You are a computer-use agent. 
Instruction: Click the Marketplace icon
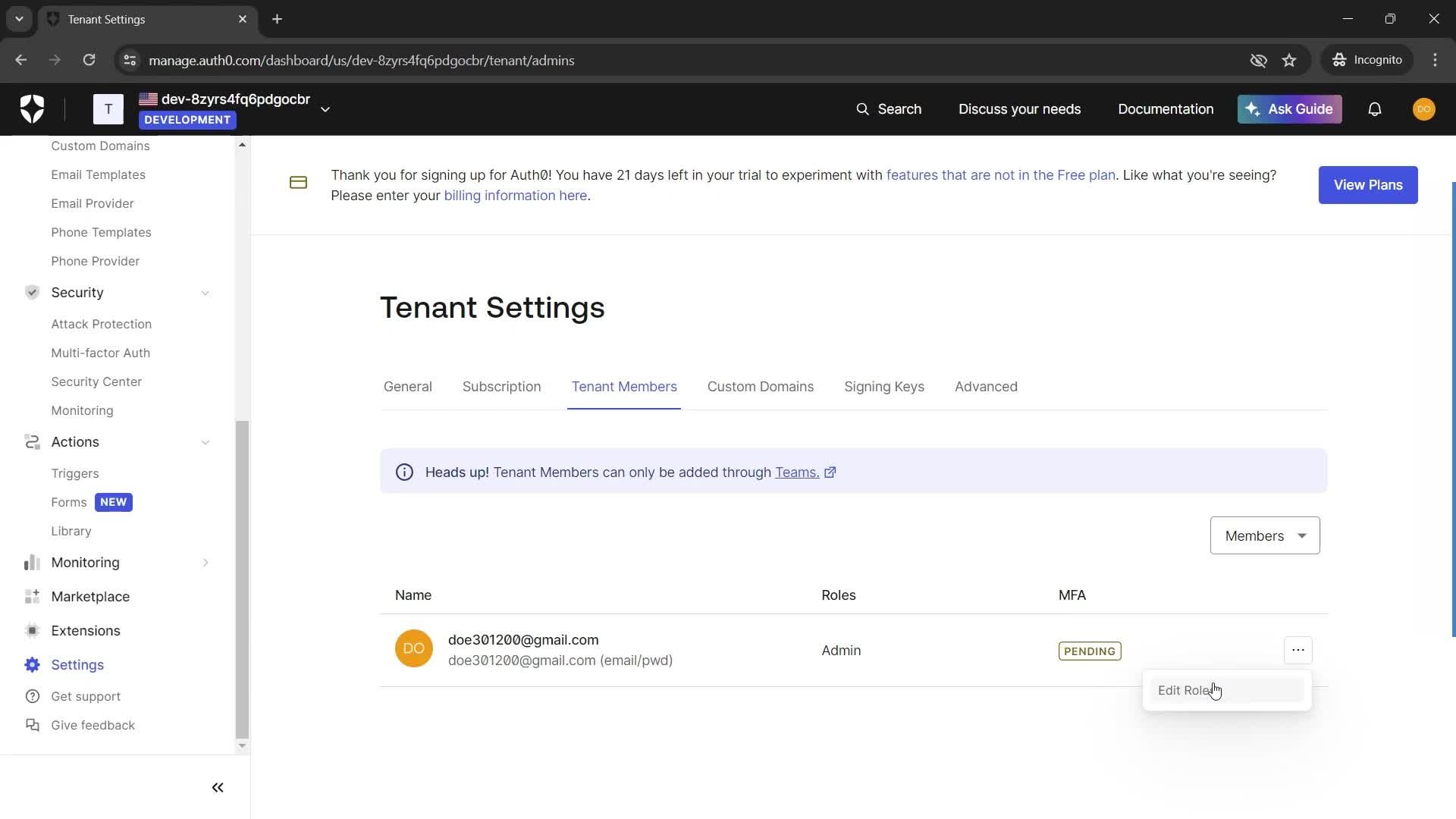tap(32, 596)
